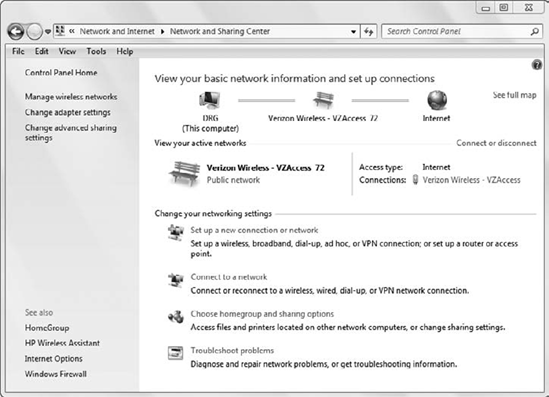Open the Help menu
The width and height of the screenshot is (549, 397).
pos(125,51)
